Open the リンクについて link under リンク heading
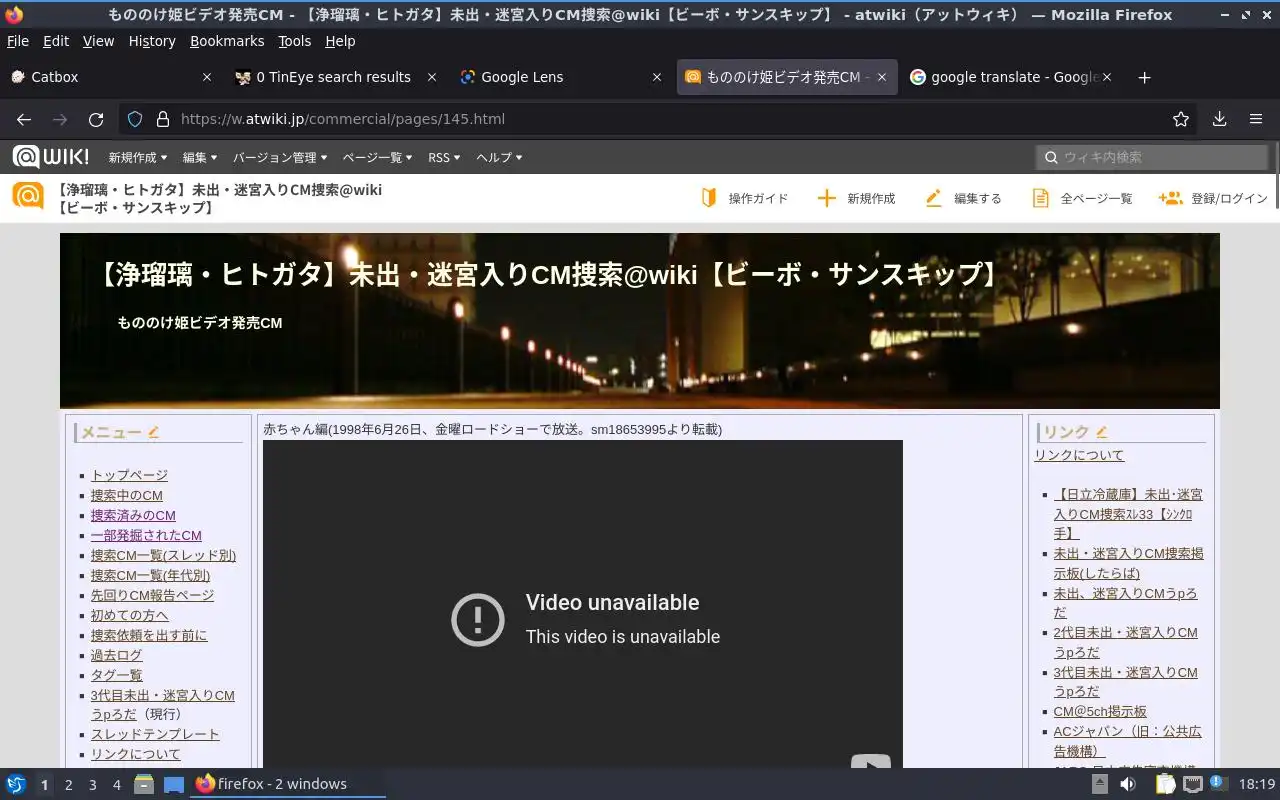Screen dimensions: 1280x800 (1079, 455)
